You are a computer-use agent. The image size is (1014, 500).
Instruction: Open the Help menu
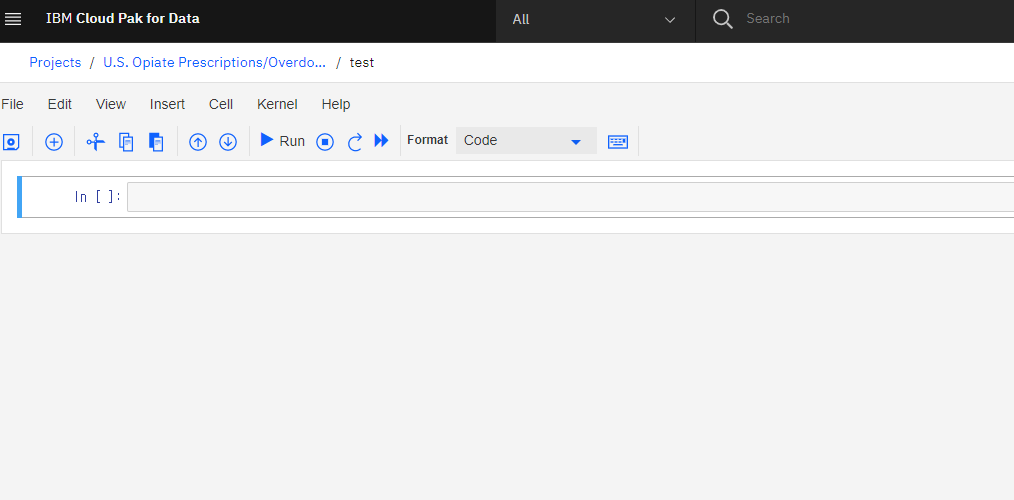click(336, 104)
